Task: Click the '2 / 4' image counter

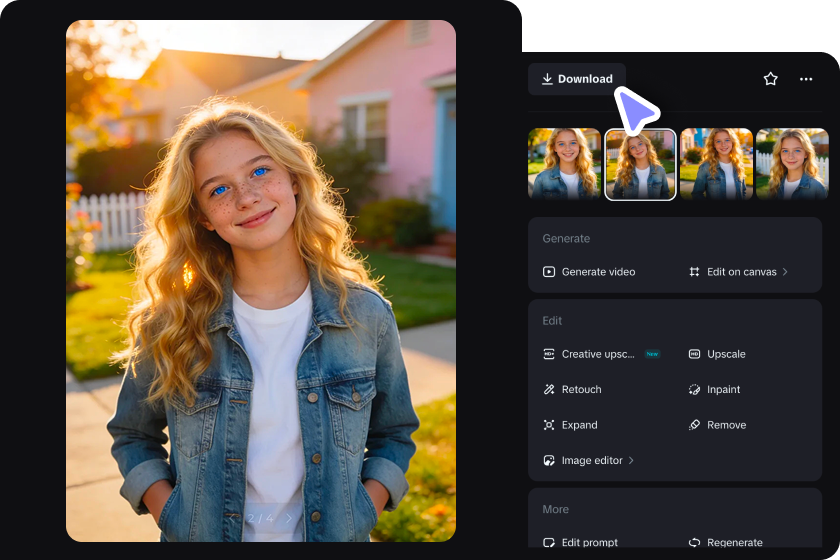Action: 260,518
